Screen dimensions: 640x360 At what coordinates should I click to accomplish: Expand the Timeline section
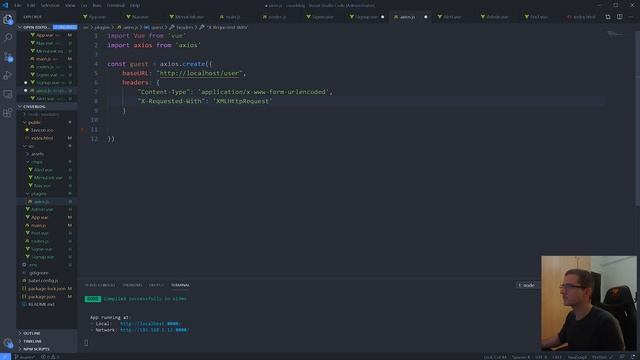[x=46, y=341]
